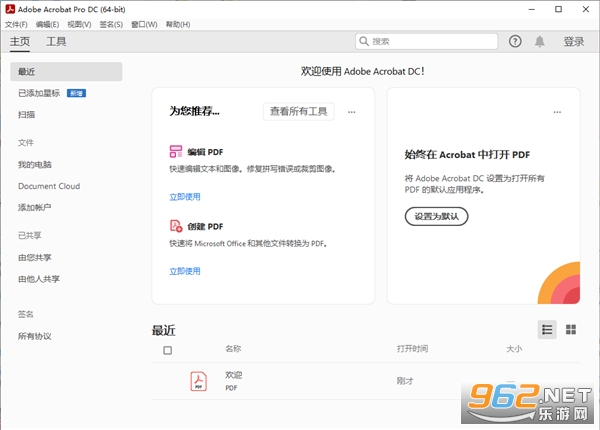600x430 pixels.
Task: Click the Adobe Acrobat logo in title bar
Action: pyautogui.click(x=10, y=9)
